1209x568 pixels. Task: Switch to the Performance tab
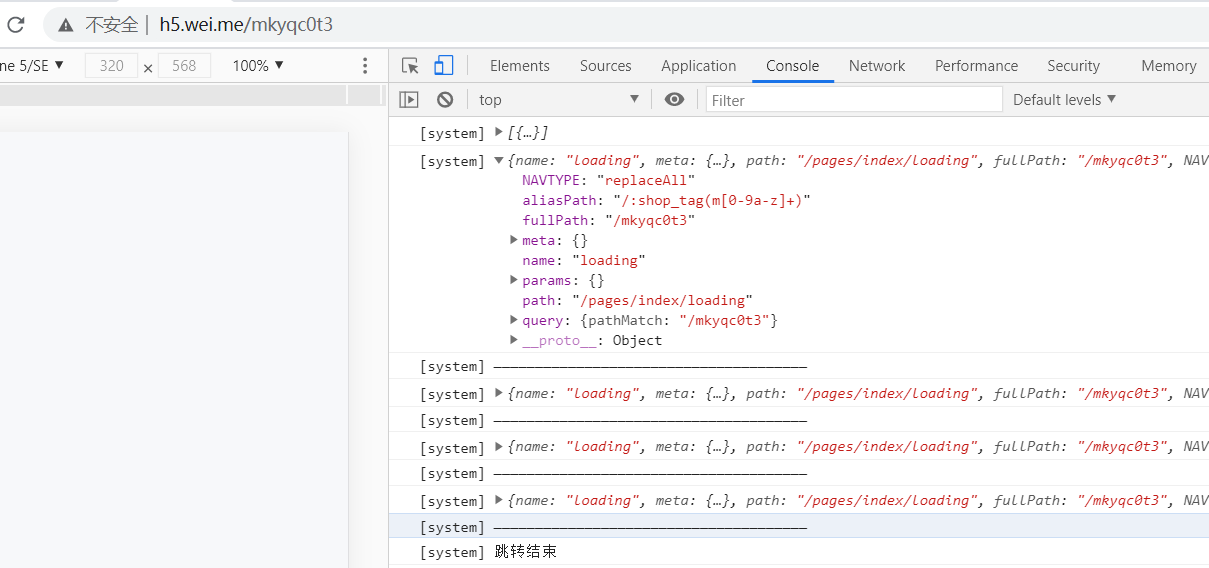click(x=977, y=66)
